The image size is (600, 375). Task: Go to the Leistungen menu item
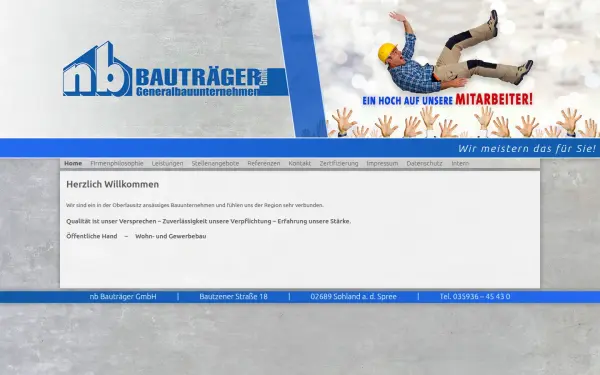point(168,163)
